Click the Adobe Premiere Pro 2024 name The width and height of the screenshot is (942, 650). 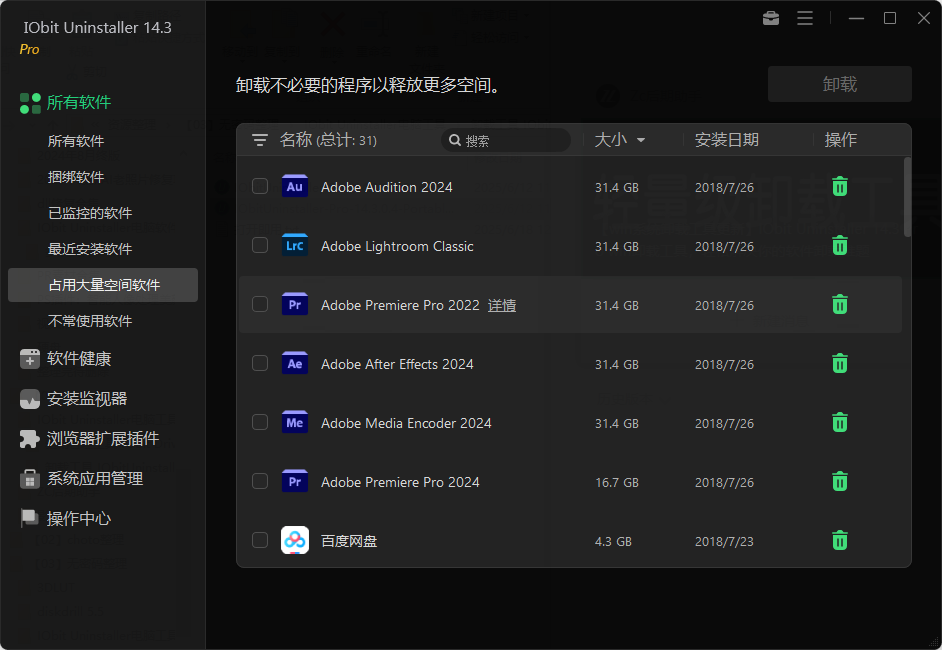click(x=400, y=482)
